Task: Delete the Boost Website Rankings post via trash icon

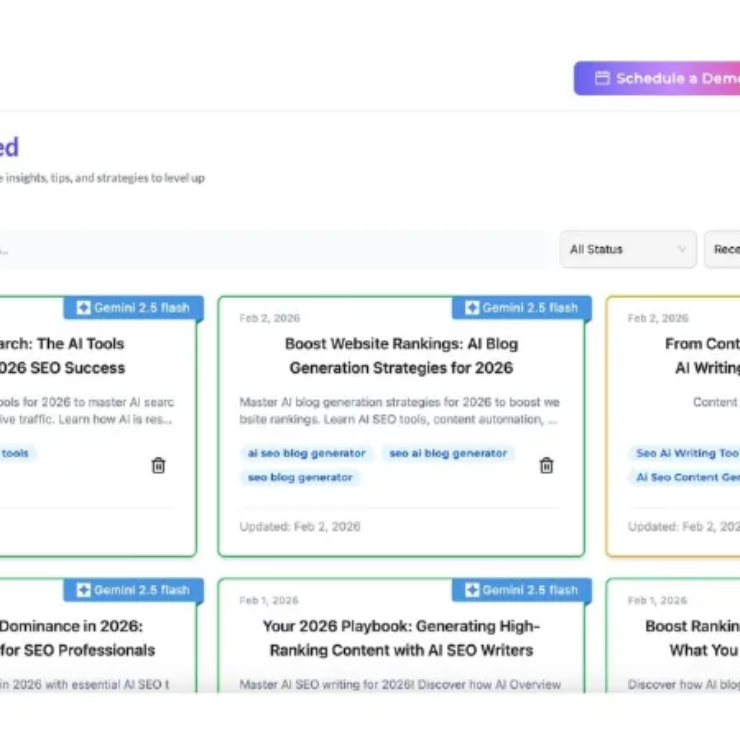Action: (x=546, y=465)
